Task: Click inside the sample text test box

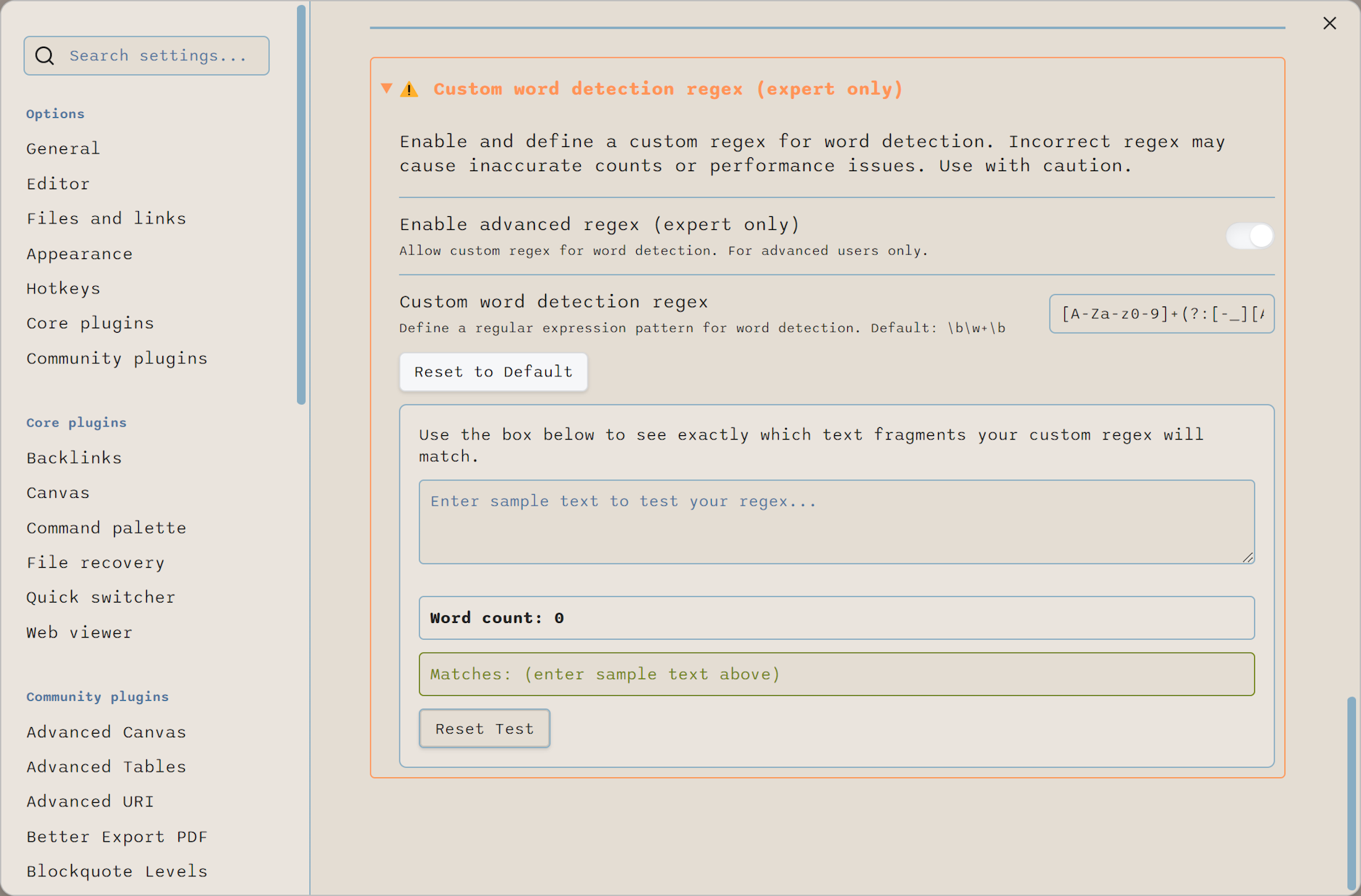Action: 836,522
